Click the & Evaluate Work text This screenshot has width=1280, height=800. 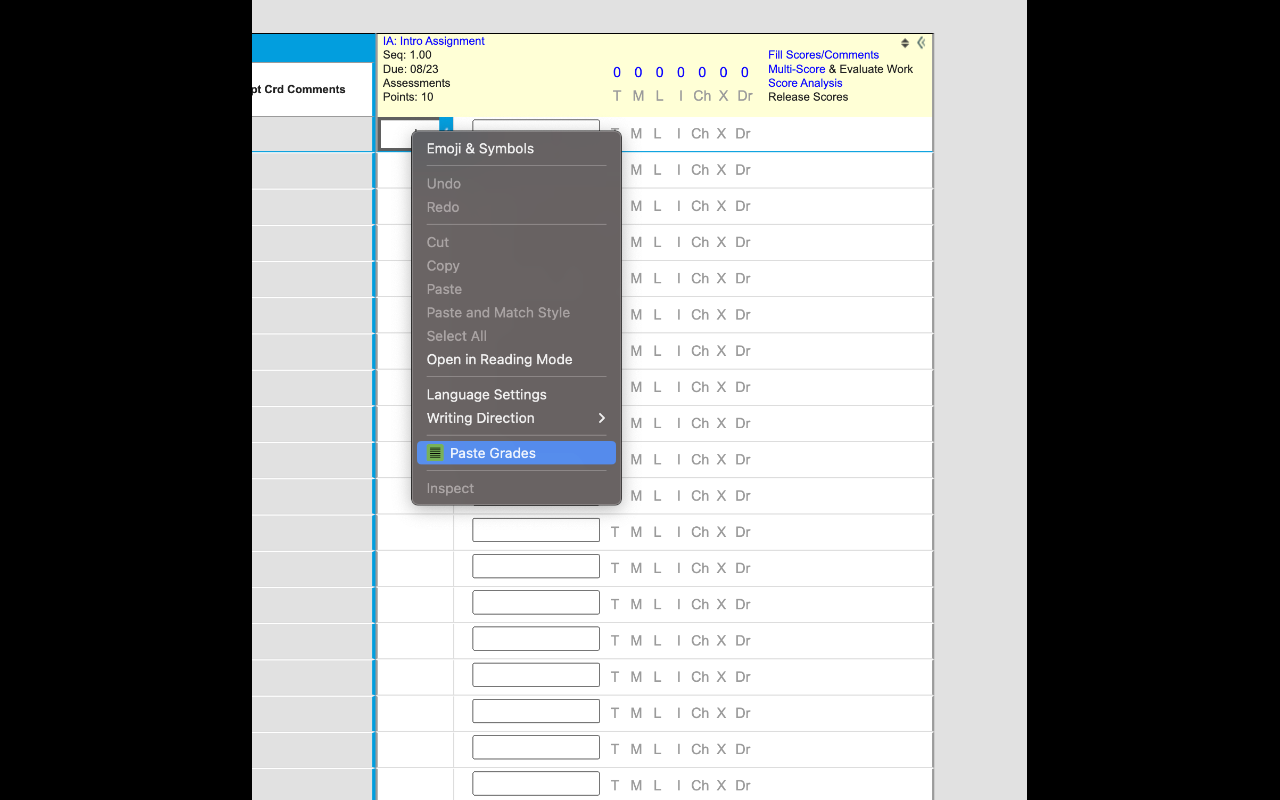click(871, 69)
